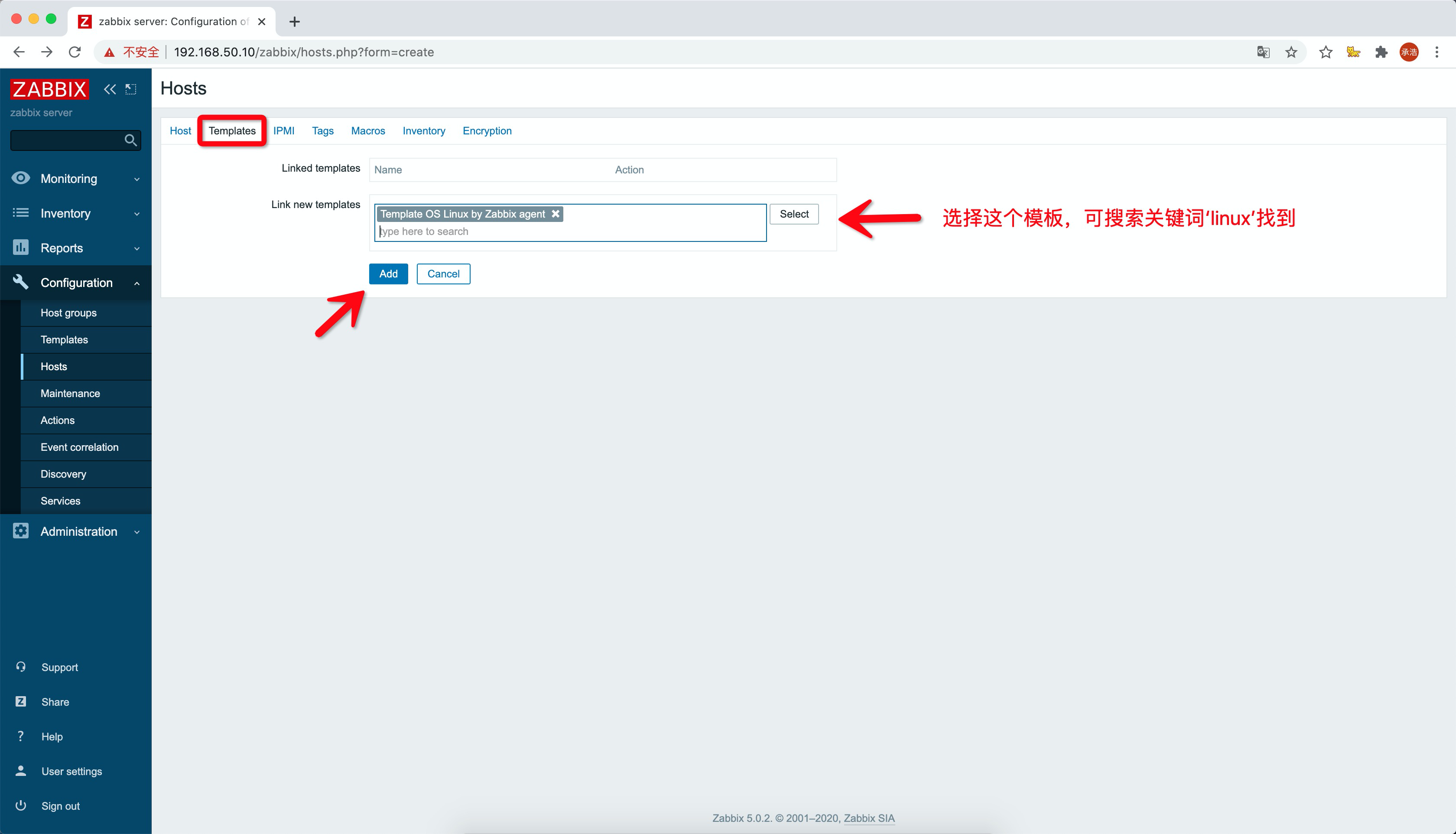Screen dimensions: 1456x834
Task: Remove Template OS Linux by Zabbix agent tag
Action: (x=556, y=214)
